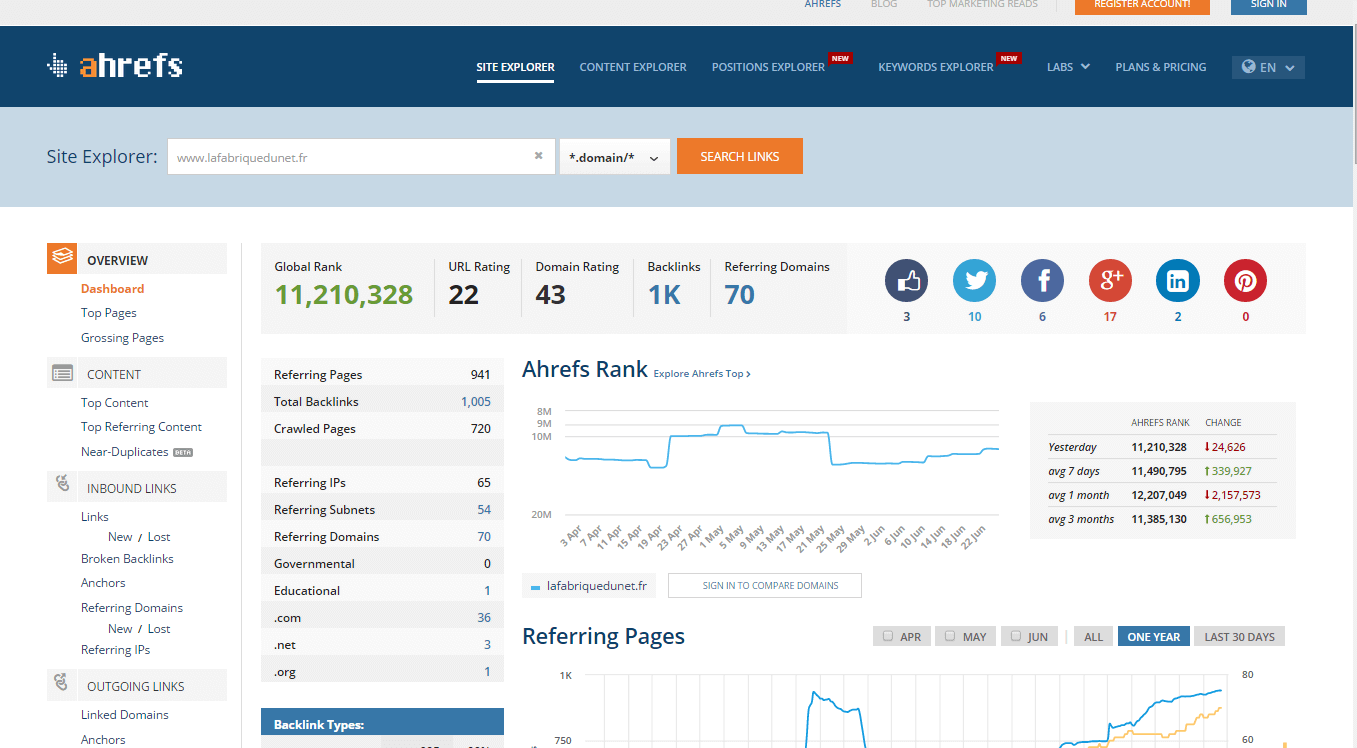The width and height of the screenshot is (1357, 748).
Task: Click the Google Plus icon
Action: pos(1110,281)
